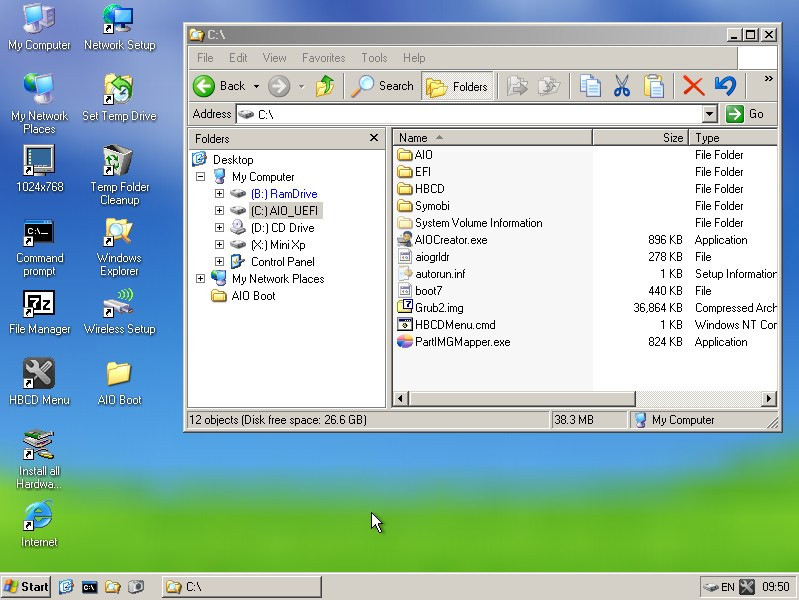Click the horizontal scrollbar right arrow
The height and width of the screenshot is (600, 799).
[x=768, y=399]
